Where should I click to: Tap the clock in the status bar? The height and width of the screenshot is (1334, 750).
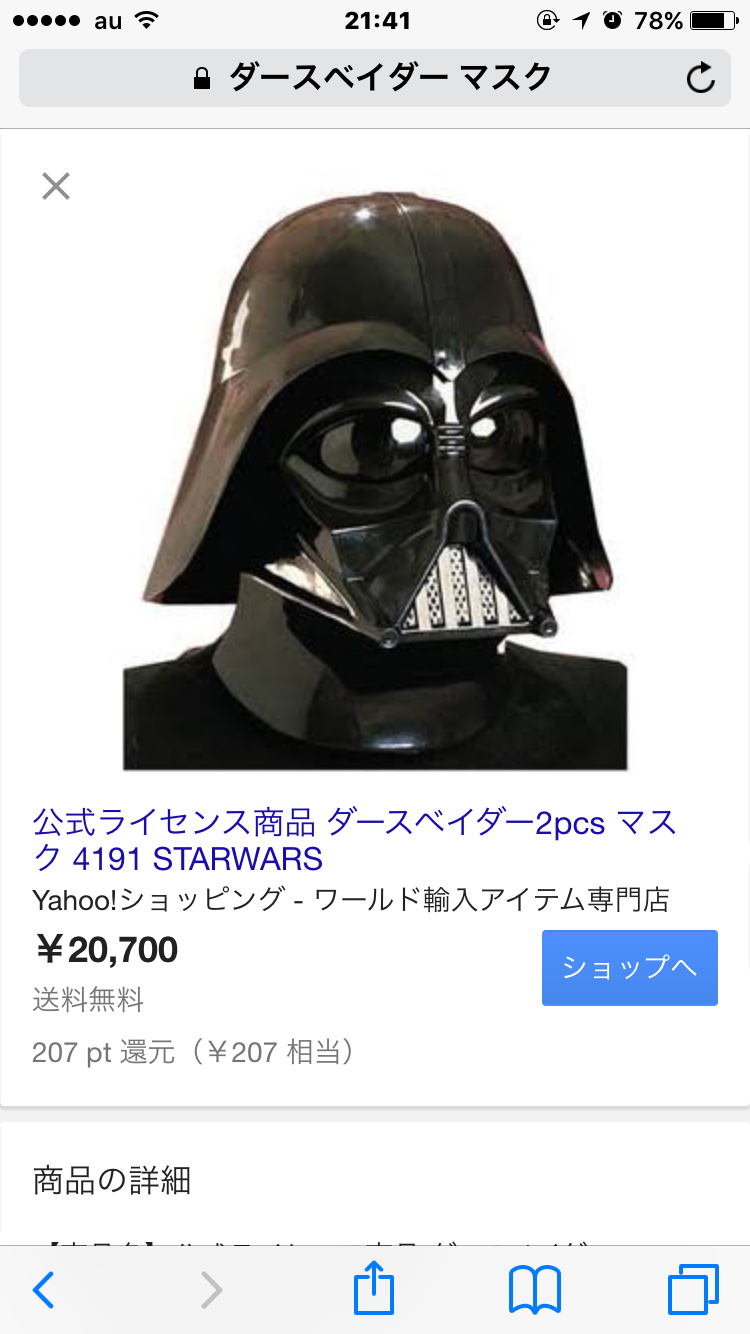point(377,20)
